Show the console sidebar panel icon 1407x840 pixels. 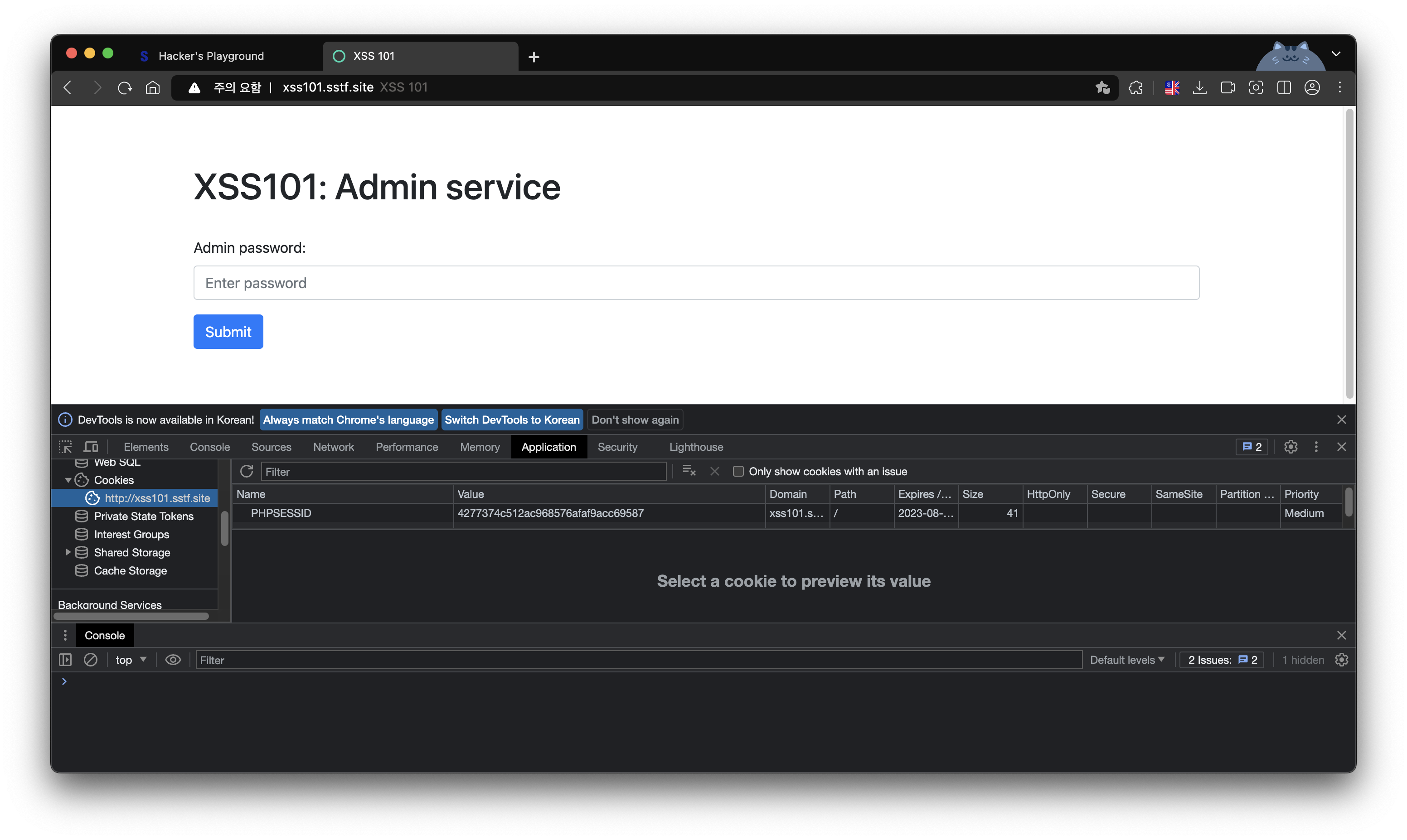pyautogui.click(x=65, y=660)
